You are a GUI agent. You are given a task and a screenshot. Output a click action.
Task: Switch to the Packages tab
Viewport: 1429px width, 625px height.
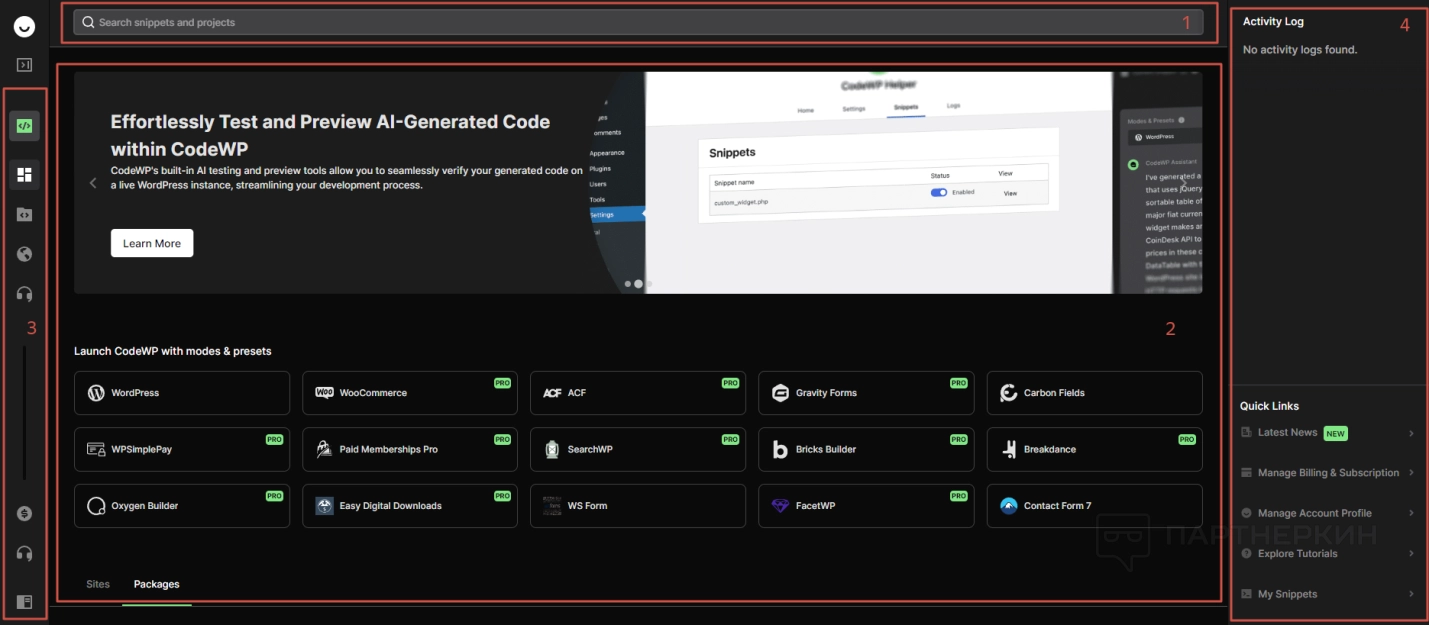[156, 584]
